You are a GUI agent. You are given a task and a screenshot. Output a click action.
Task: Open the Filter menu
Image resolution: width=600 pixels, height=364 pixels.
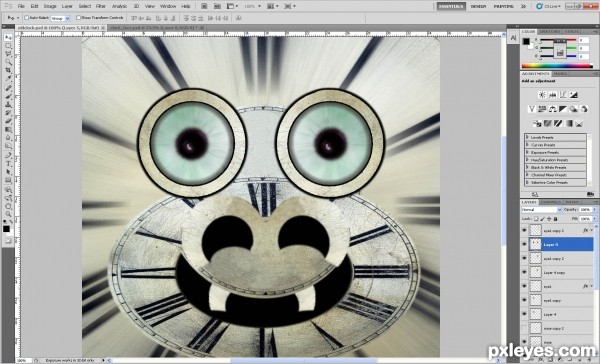tap(101, 6)
